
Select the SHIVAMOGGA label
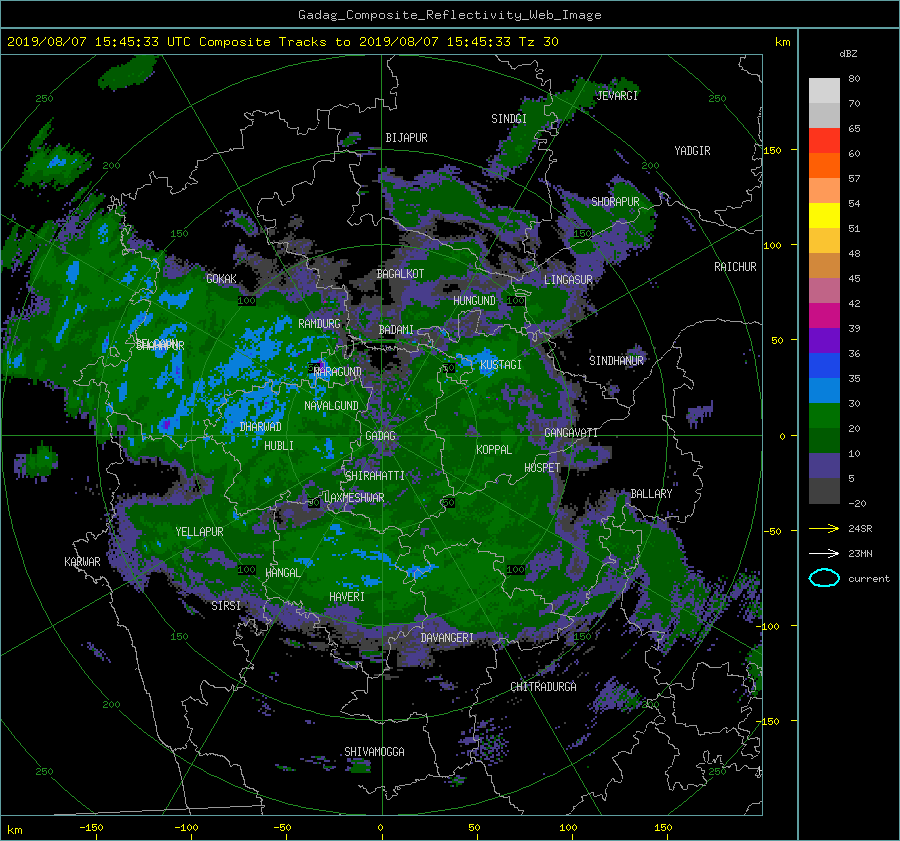coord(374,752)
